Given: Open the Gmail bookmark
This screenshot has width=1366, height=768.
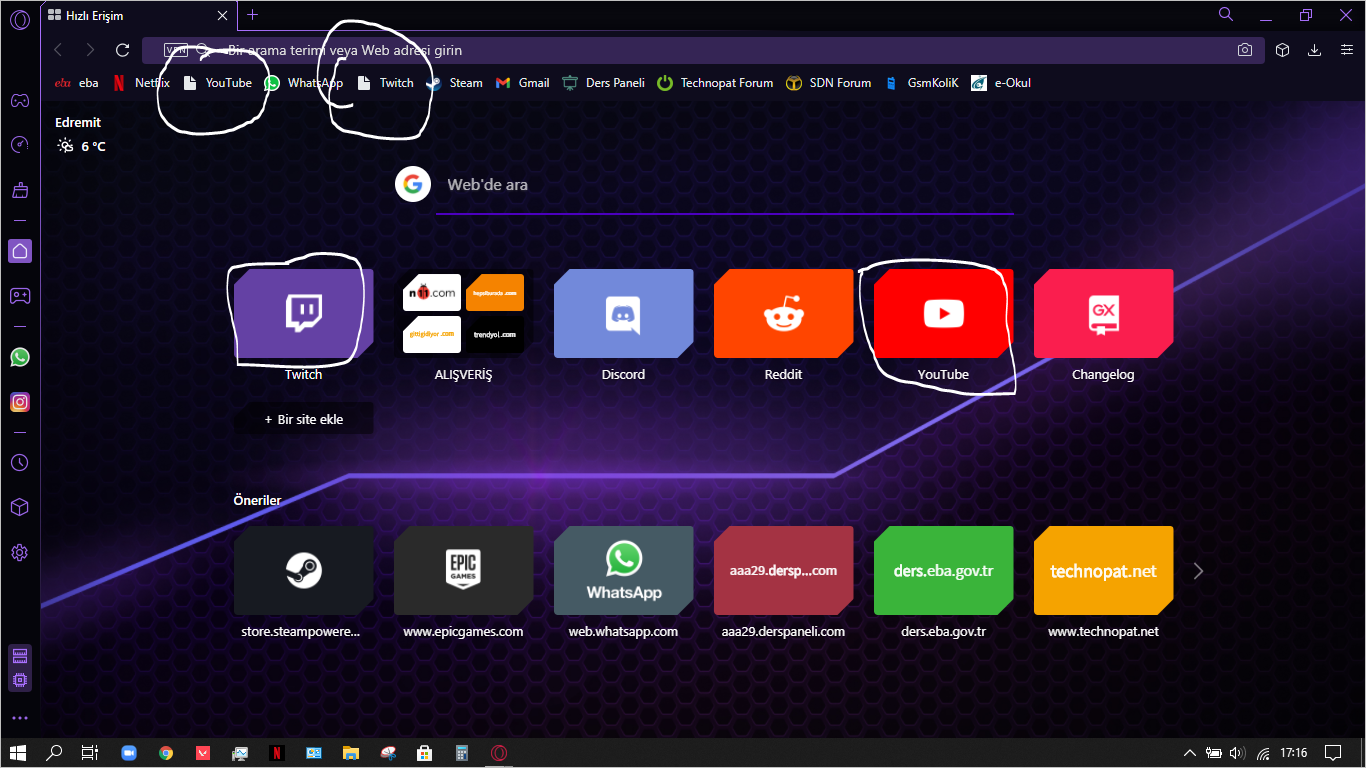Looking at the screenshot, I should 522,83.
